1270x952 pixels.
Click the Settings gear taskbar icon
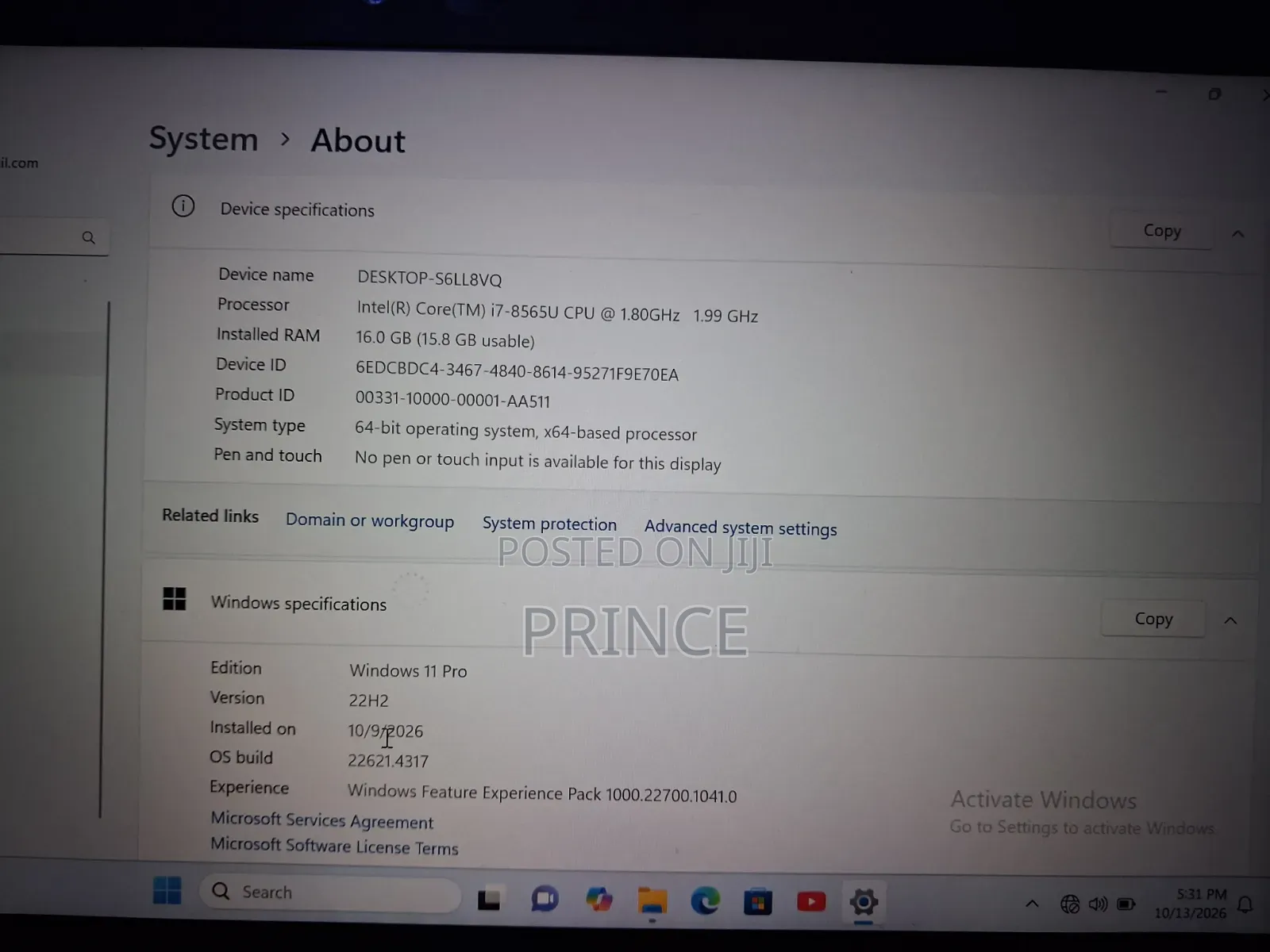coord(864,902)
